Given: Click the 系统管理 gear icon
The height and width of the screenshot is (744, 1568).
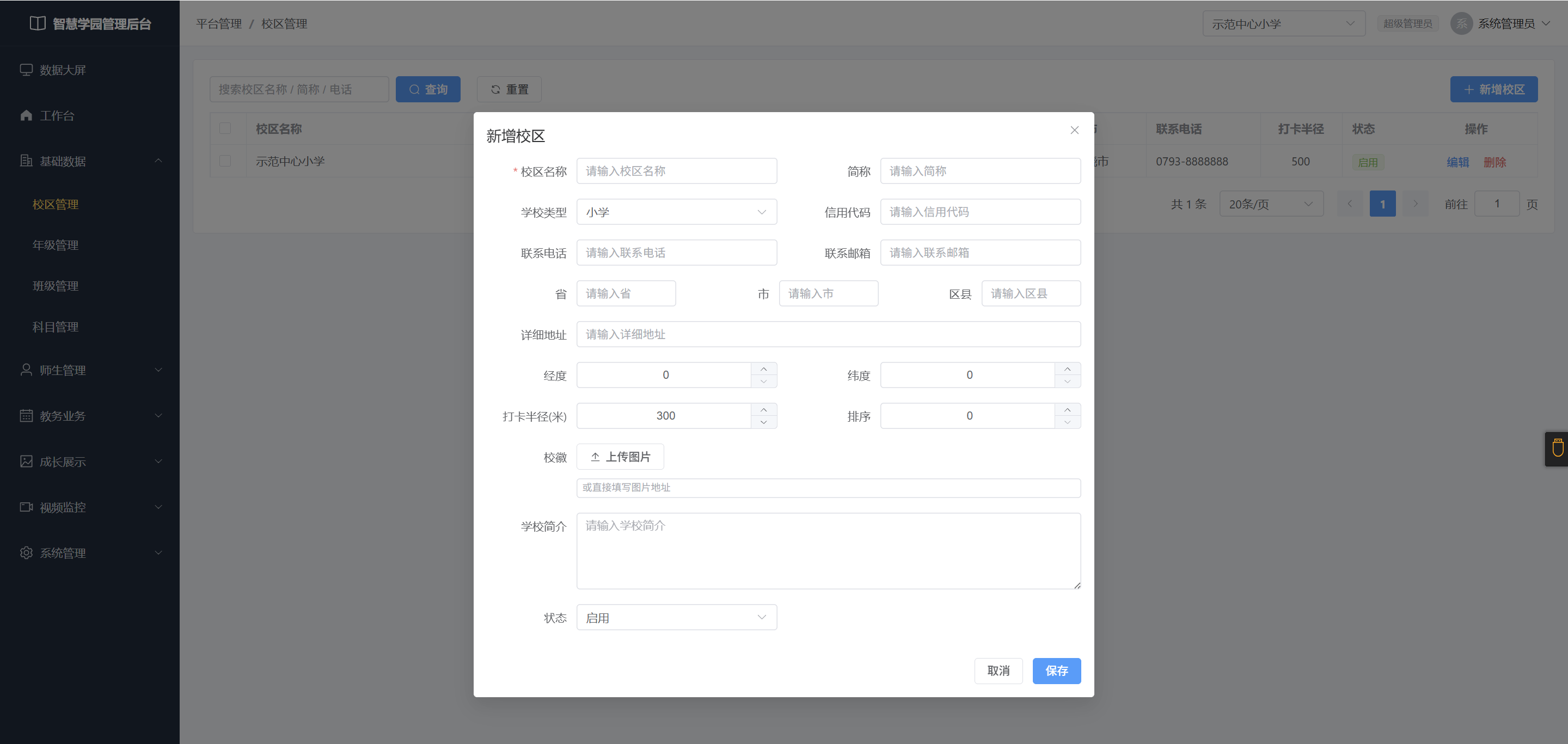Looking at the screenshot, I should 26,553.
